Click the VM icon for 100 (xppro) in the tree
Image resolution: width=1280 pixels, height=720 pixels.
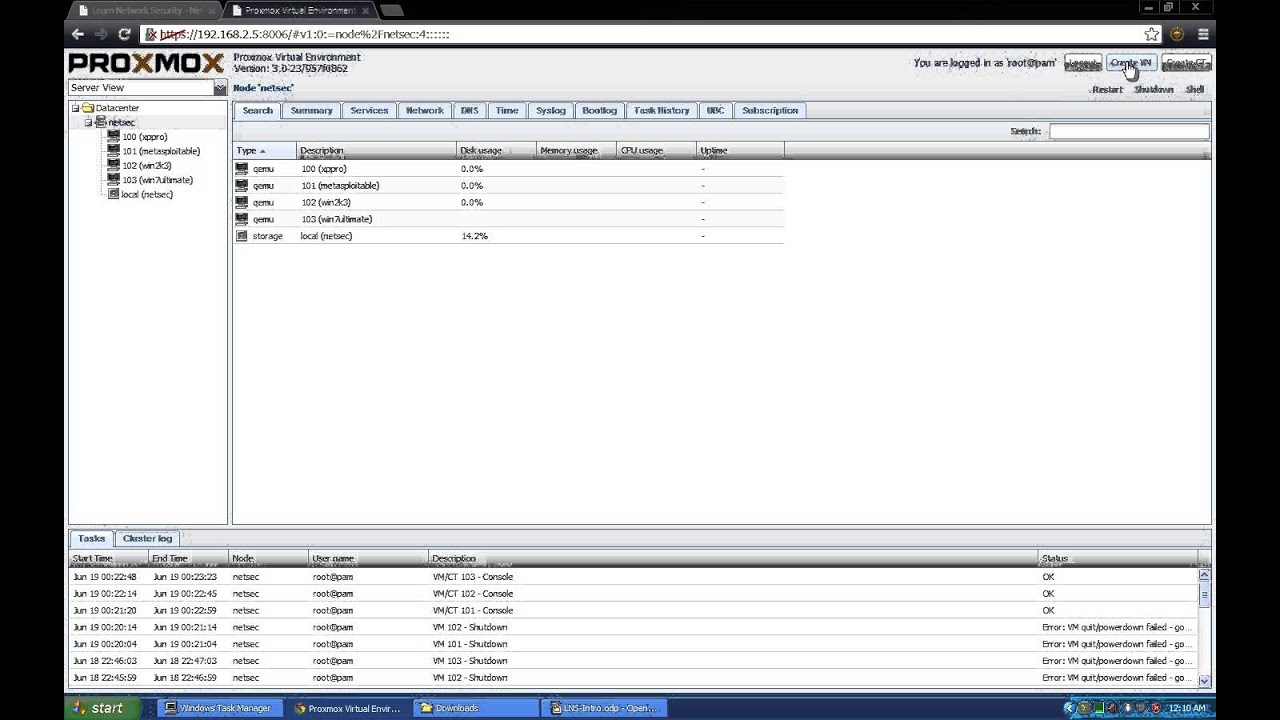(x=114, y=137)
